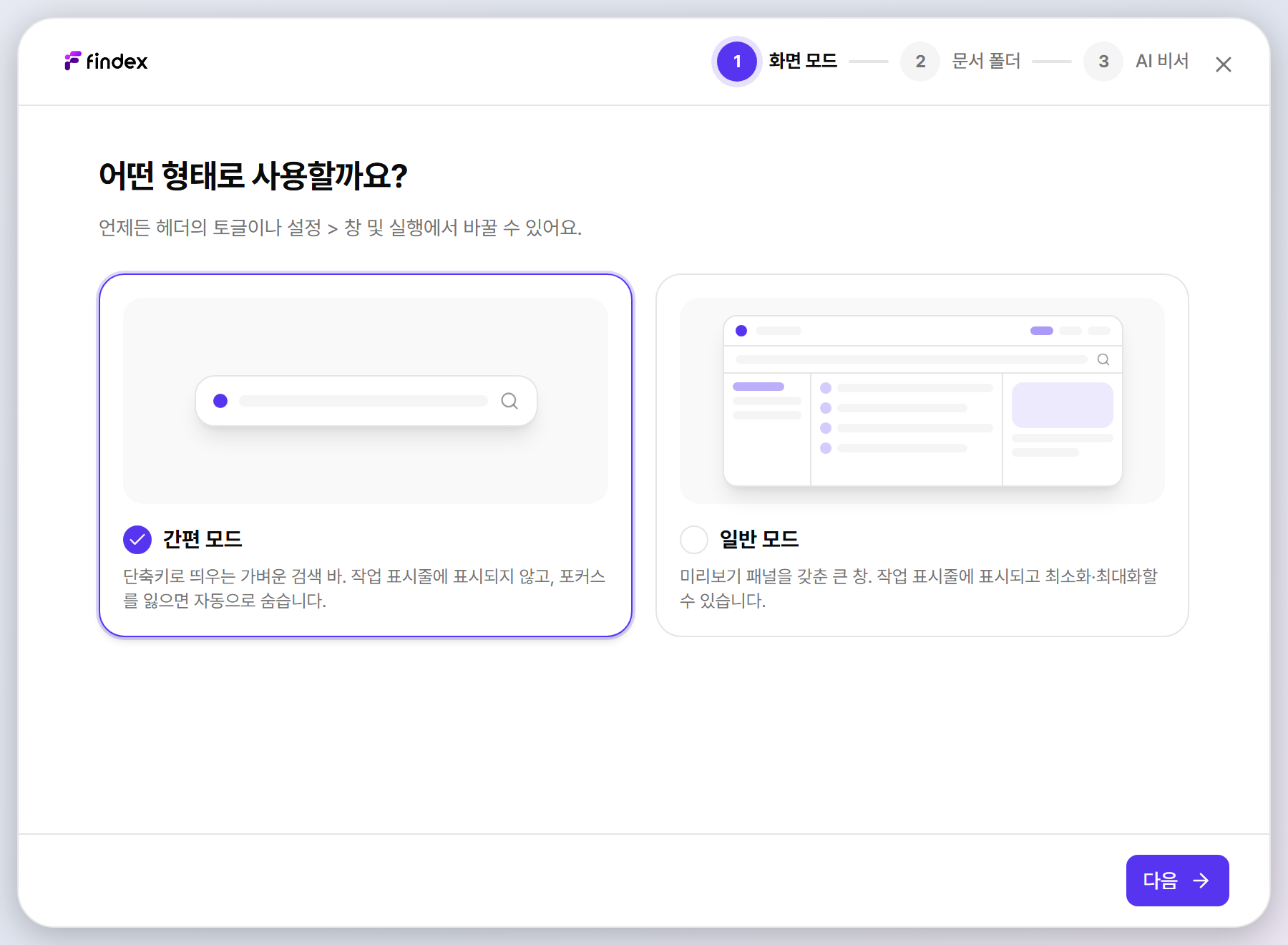Click the subtitle about 설정 > 창 및 실행

tap(340, 228)
